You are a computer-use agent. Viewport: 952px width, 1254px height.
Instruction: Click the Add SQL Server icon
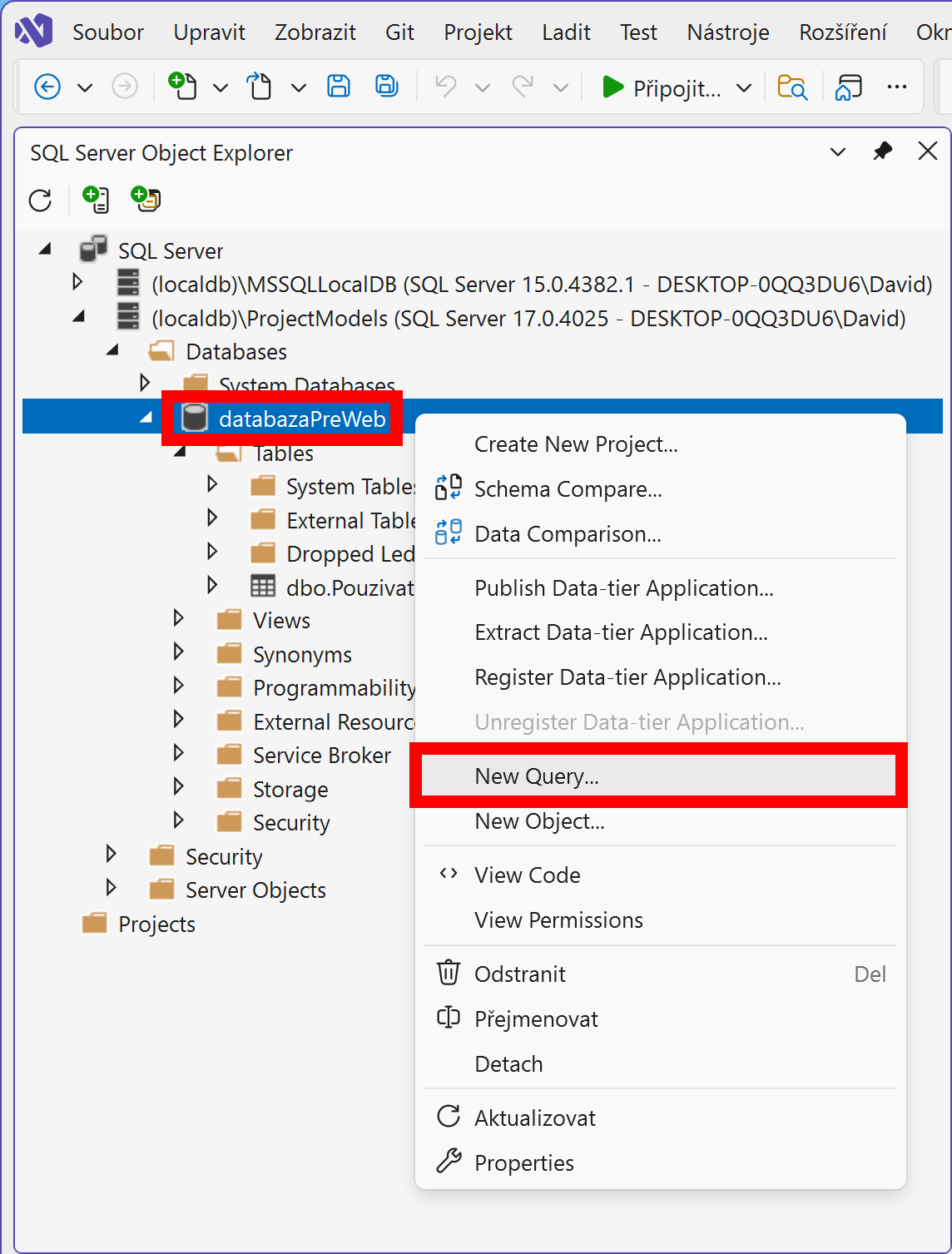pyautogui.click(x=96, y=199)
